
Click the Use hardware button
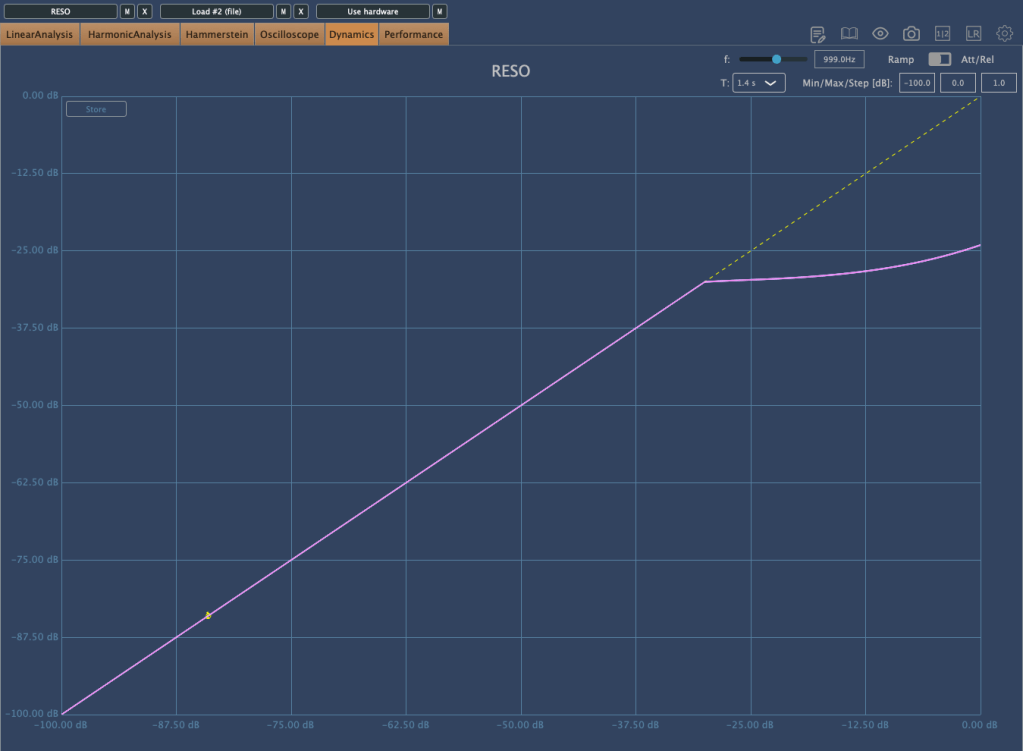point(372,11)
